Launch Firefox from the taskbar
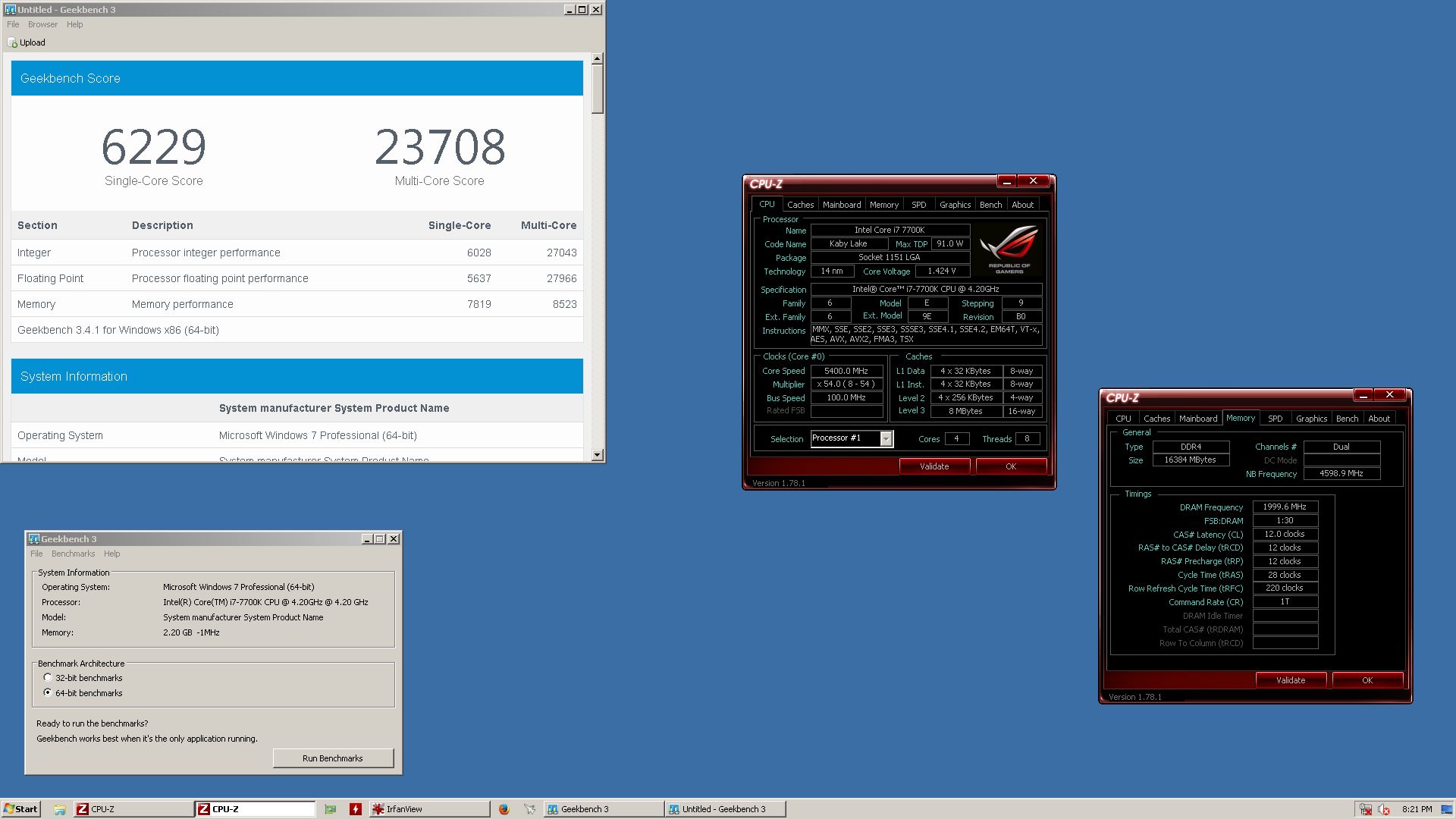1456x819 pixels. [x=504, y=809]
